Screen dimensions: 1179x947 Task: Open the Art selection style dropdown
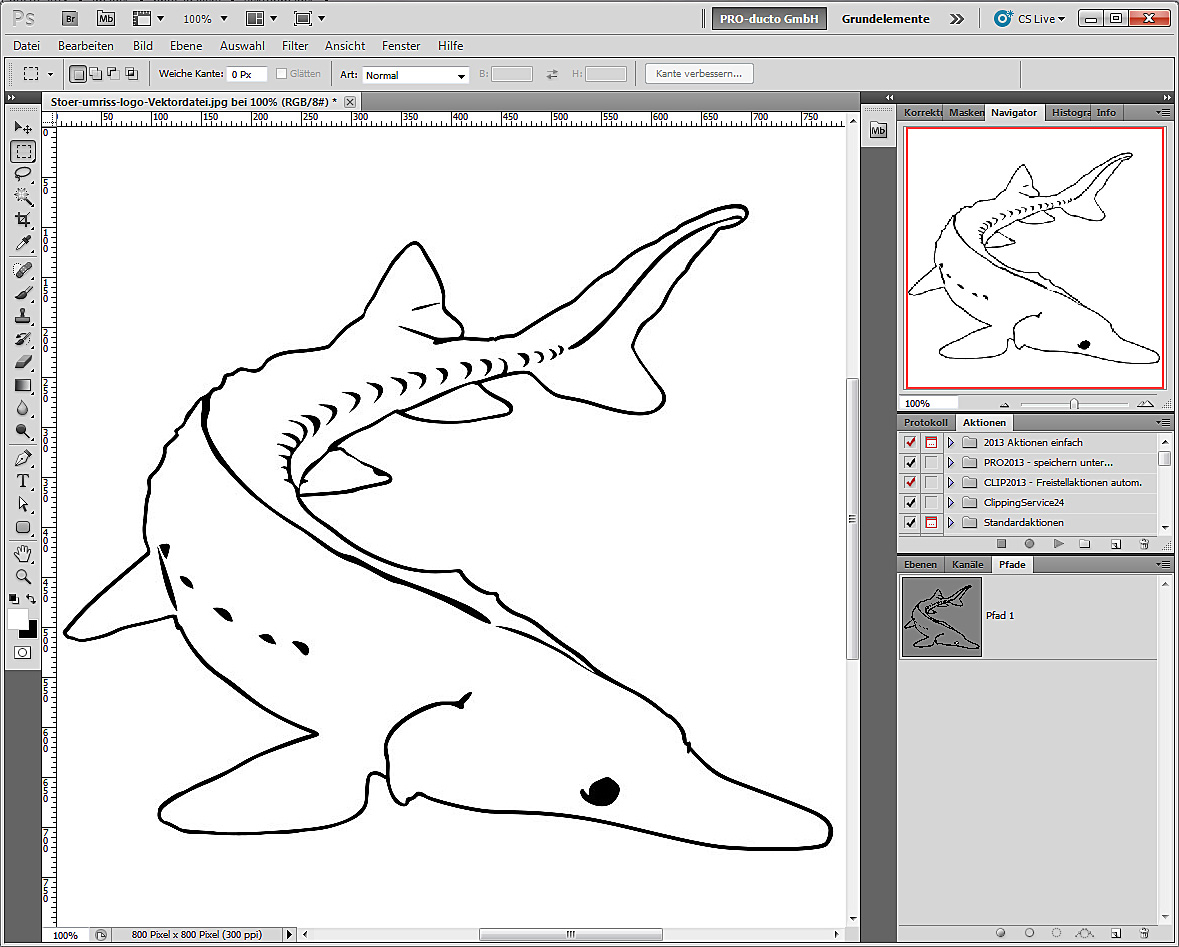tap(416, 75)
